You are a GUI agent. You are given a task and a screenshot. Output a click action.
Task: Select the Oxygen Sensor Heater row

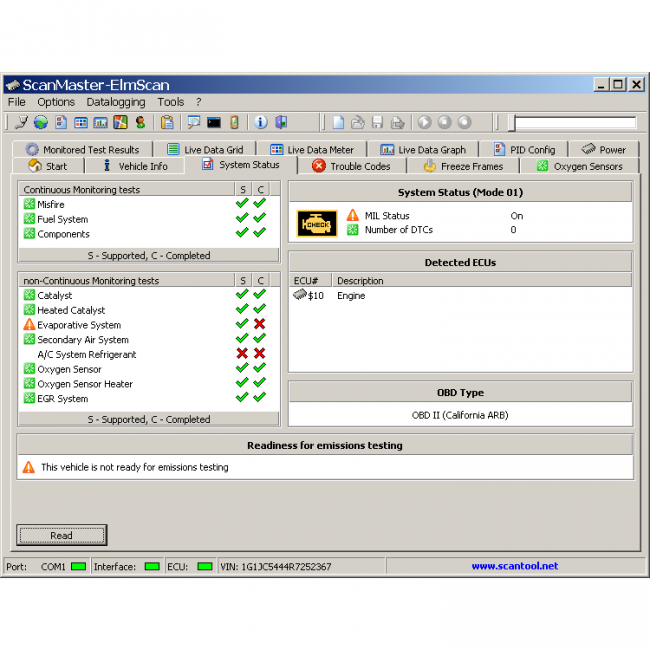click(x=149, y=383)
